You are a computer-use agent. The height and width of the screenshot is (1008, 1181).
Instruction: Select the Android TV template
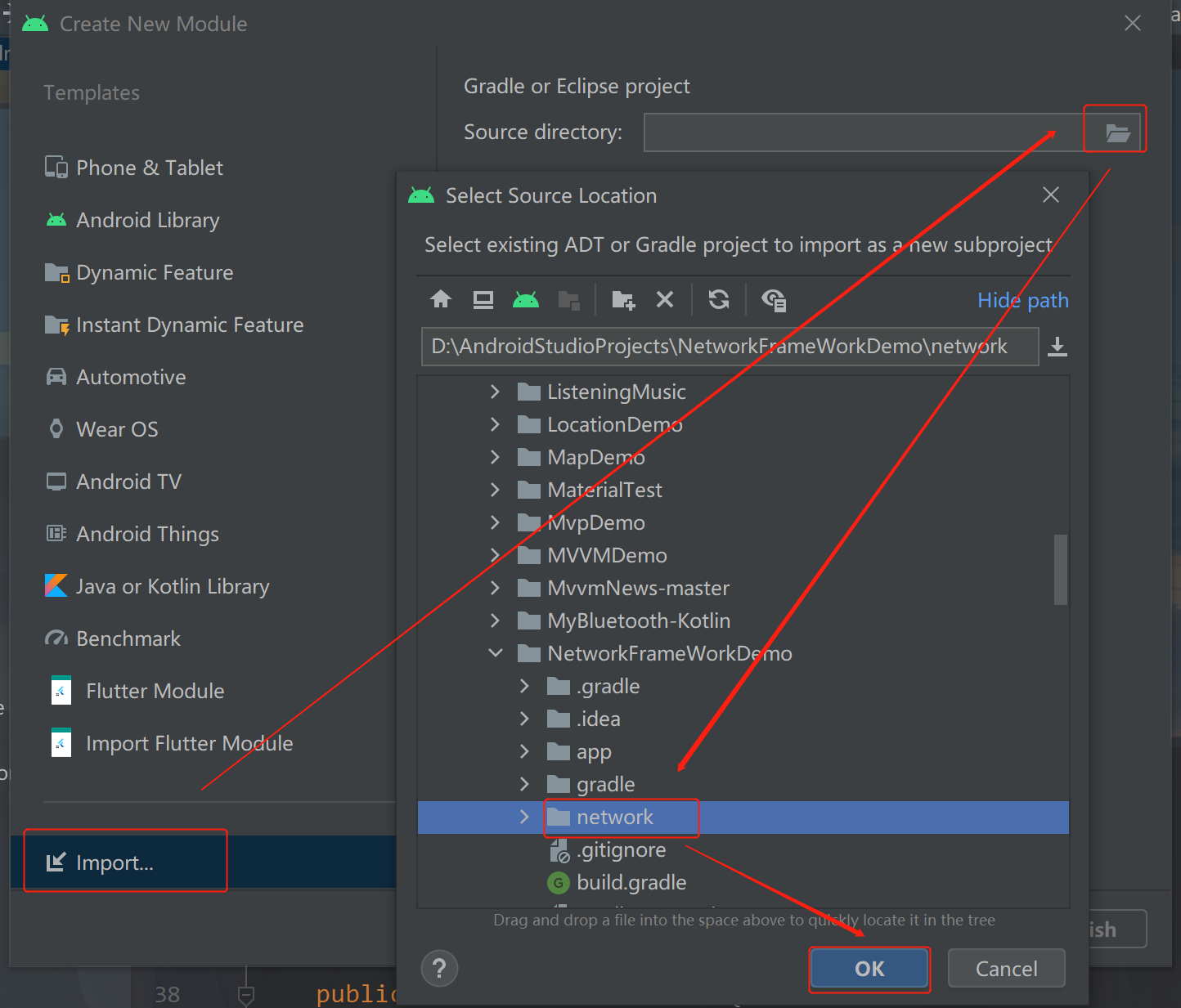[x=113, y=482]
